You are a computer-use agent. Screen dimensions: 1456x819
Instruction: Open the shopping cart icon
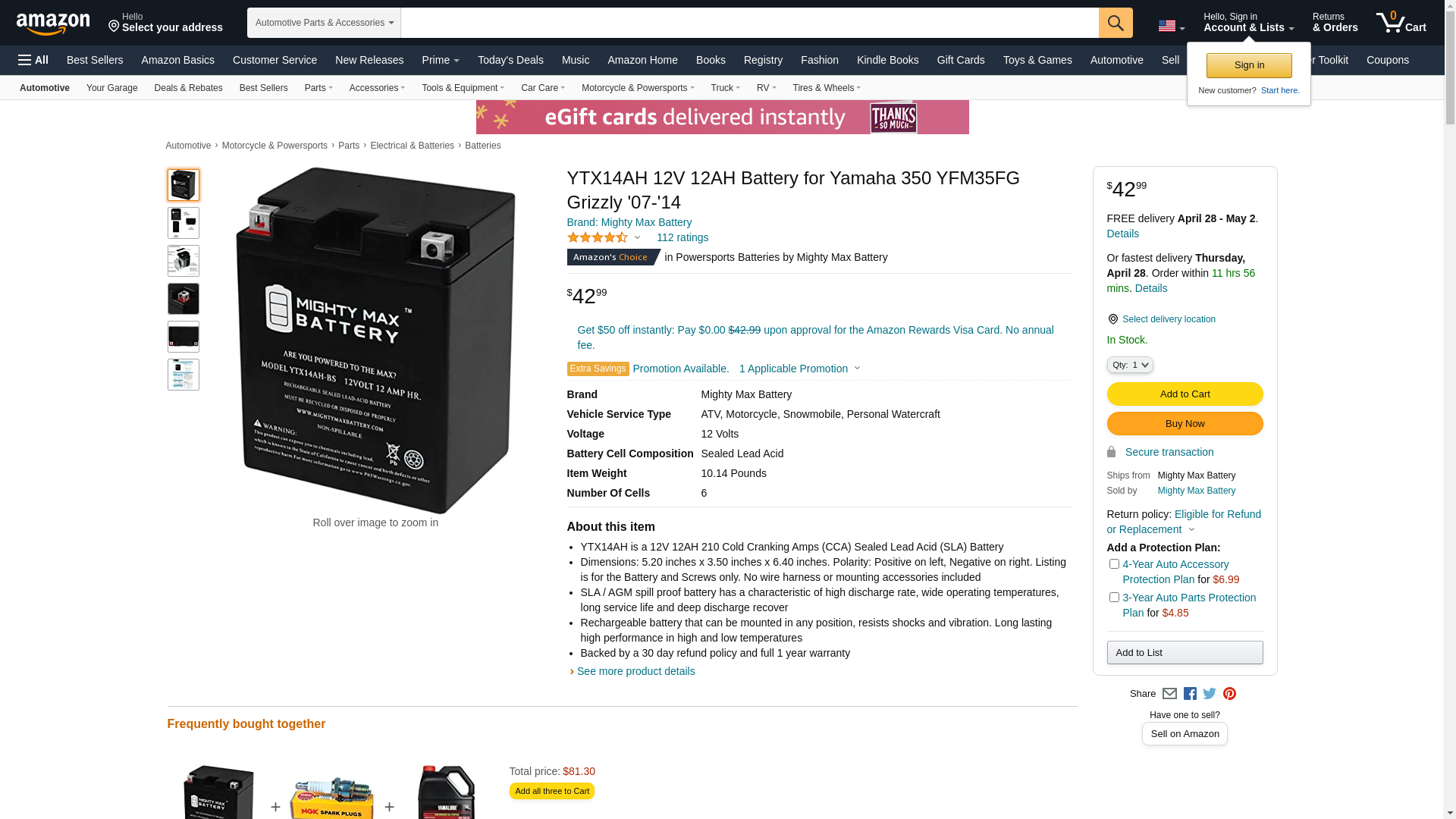[1401, 22]
